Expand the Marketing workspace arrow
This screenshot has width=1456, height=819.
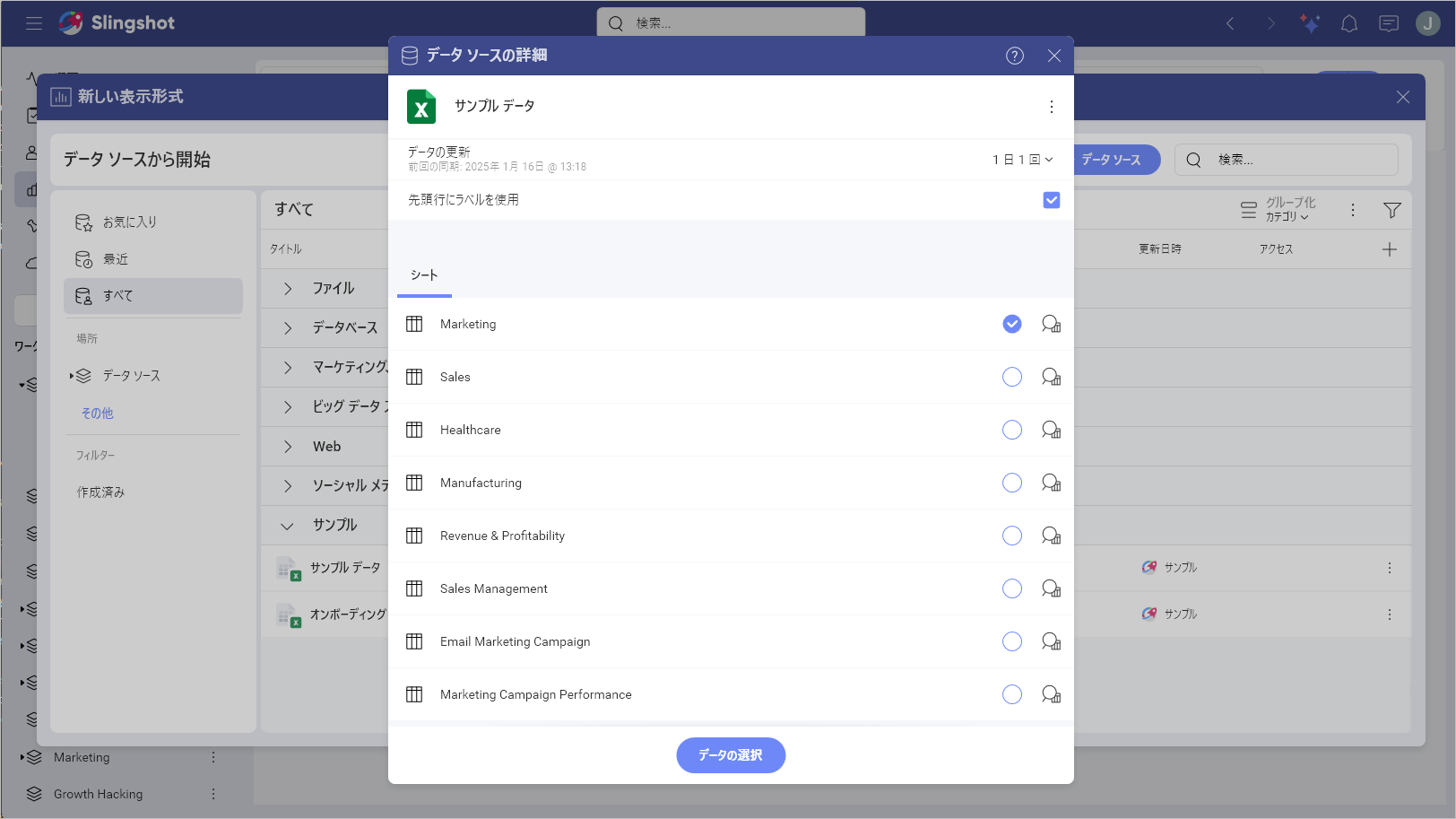pos(22,757)
